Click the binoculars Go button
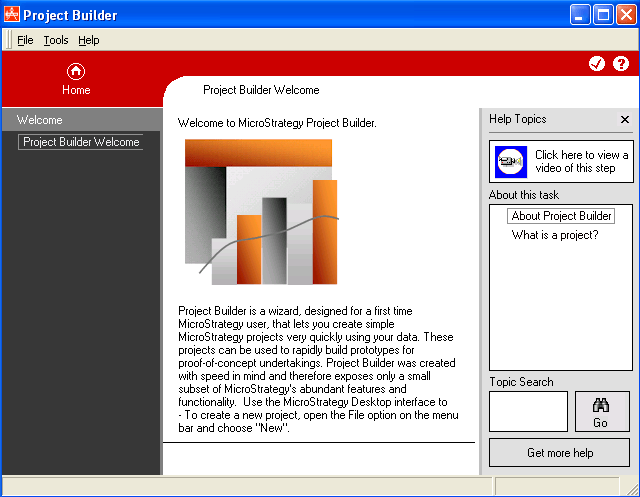The width and height of the screenshot is (640, 497). (602, 411)
